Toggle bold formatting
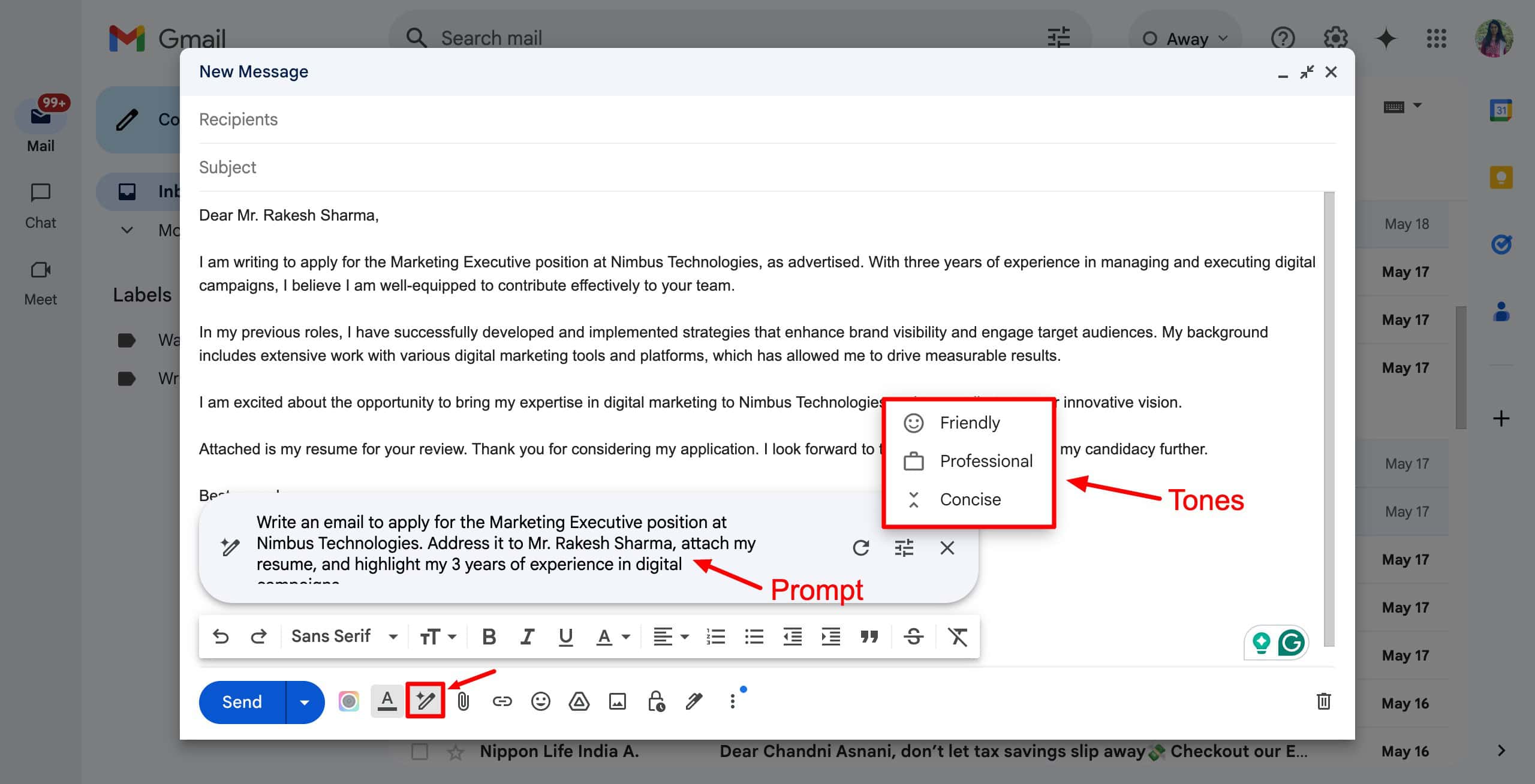Viewport: 1535px width, 784px height. pyautogui.click(x=489, y=637)
